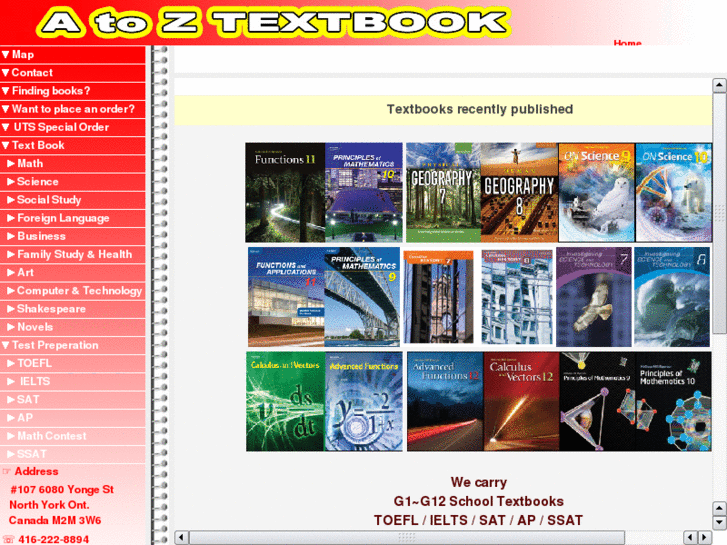Collapse the Text Book section
Screen dimensions: 727x545
coord(73,145)
